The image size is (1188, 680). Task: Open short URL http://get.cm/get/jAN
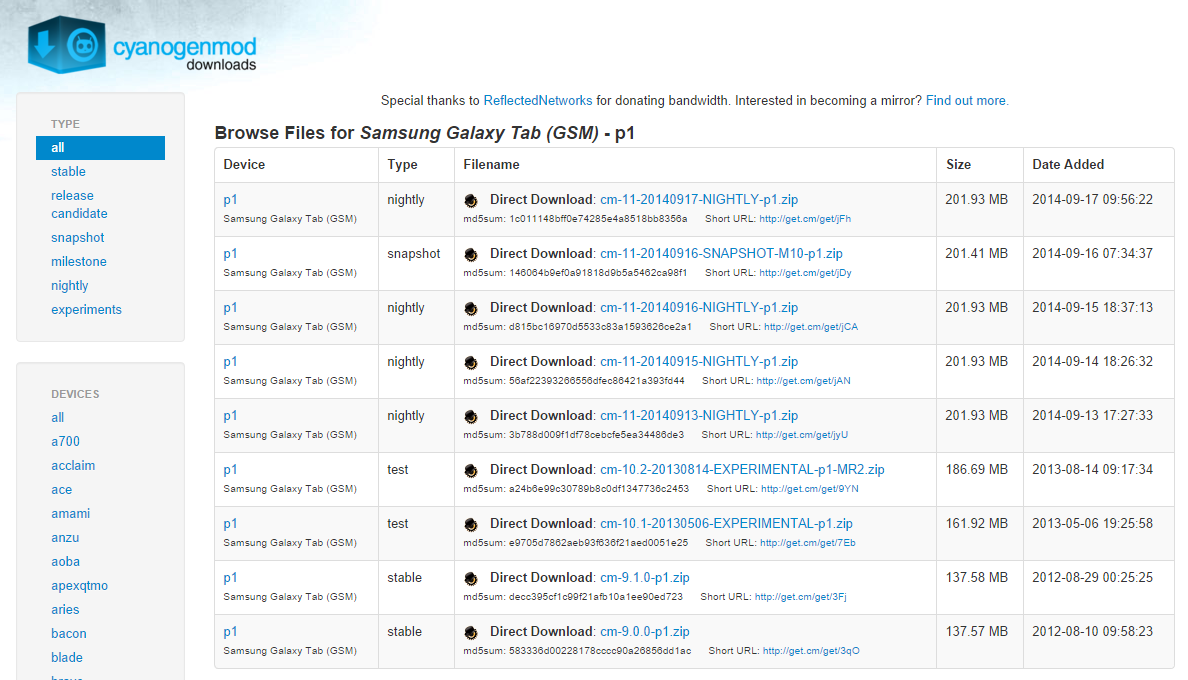(804, 381)
